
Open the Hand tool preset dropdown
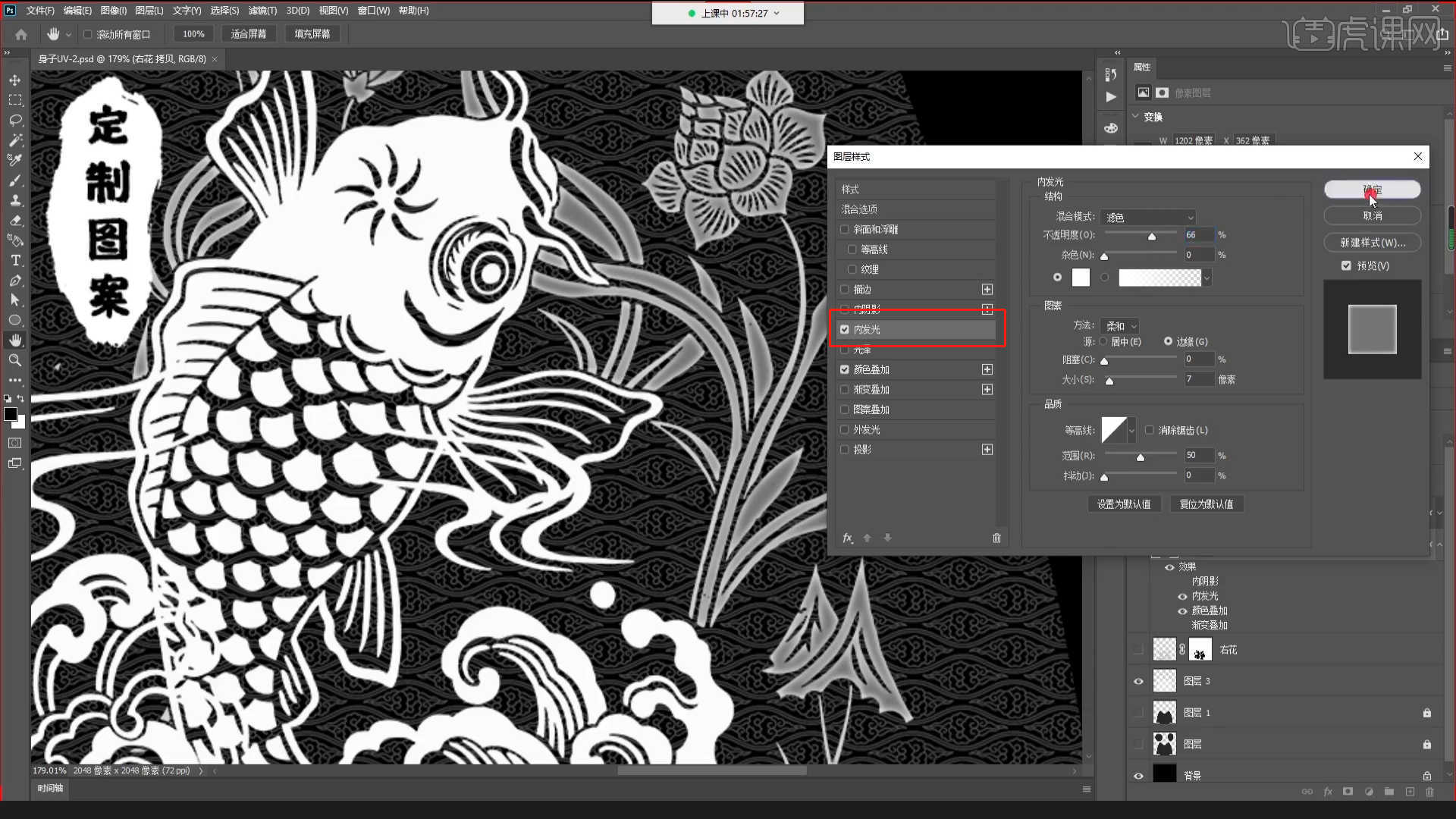pyautogui.click(x=68, y=35)
